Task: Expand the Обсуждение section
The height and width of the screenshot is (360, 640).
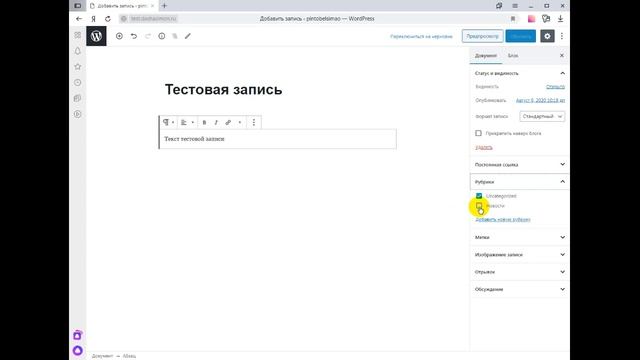Action: [x=519, y=289]
